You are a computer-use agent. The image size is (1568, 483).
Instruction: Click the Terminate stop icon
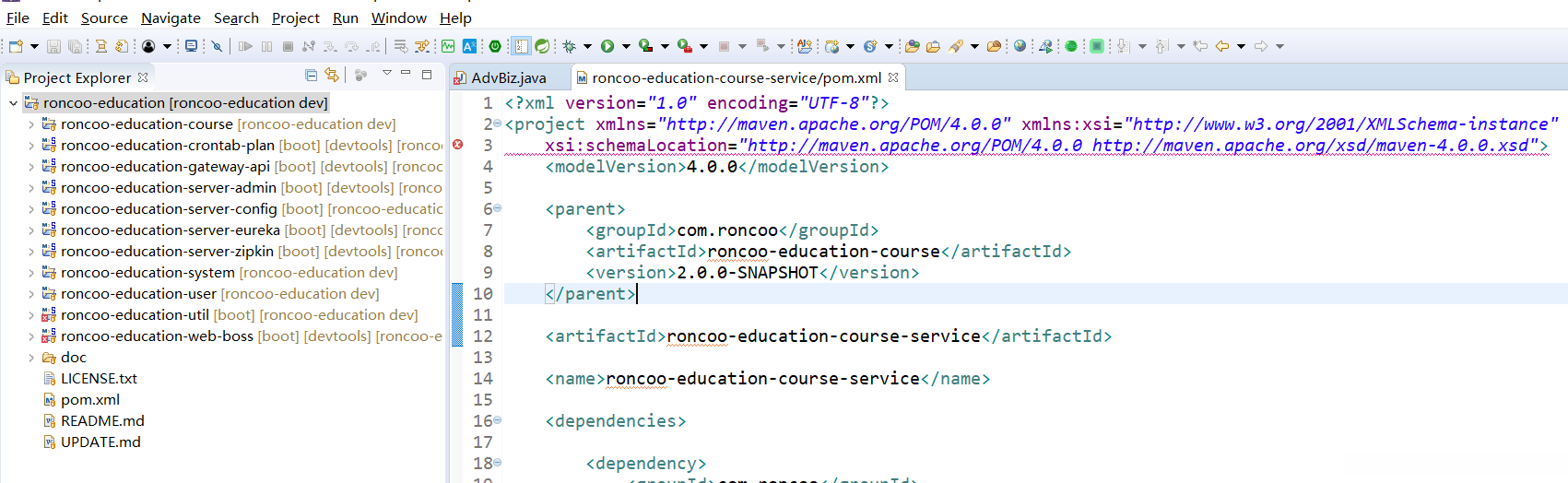point(288,46)
